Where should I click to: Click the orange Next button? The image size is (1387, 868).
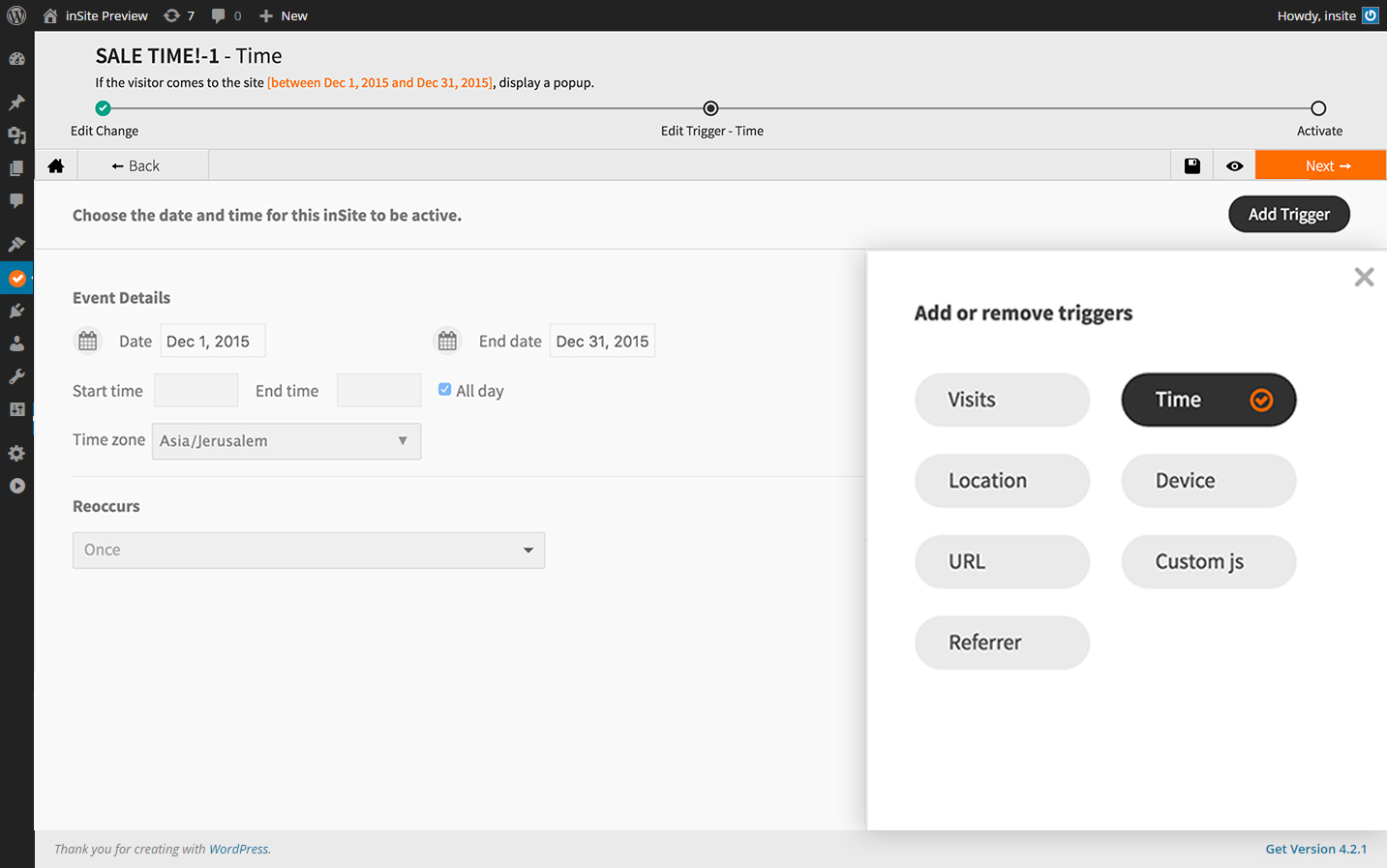pyautogui.click(x=1320, y=165)
